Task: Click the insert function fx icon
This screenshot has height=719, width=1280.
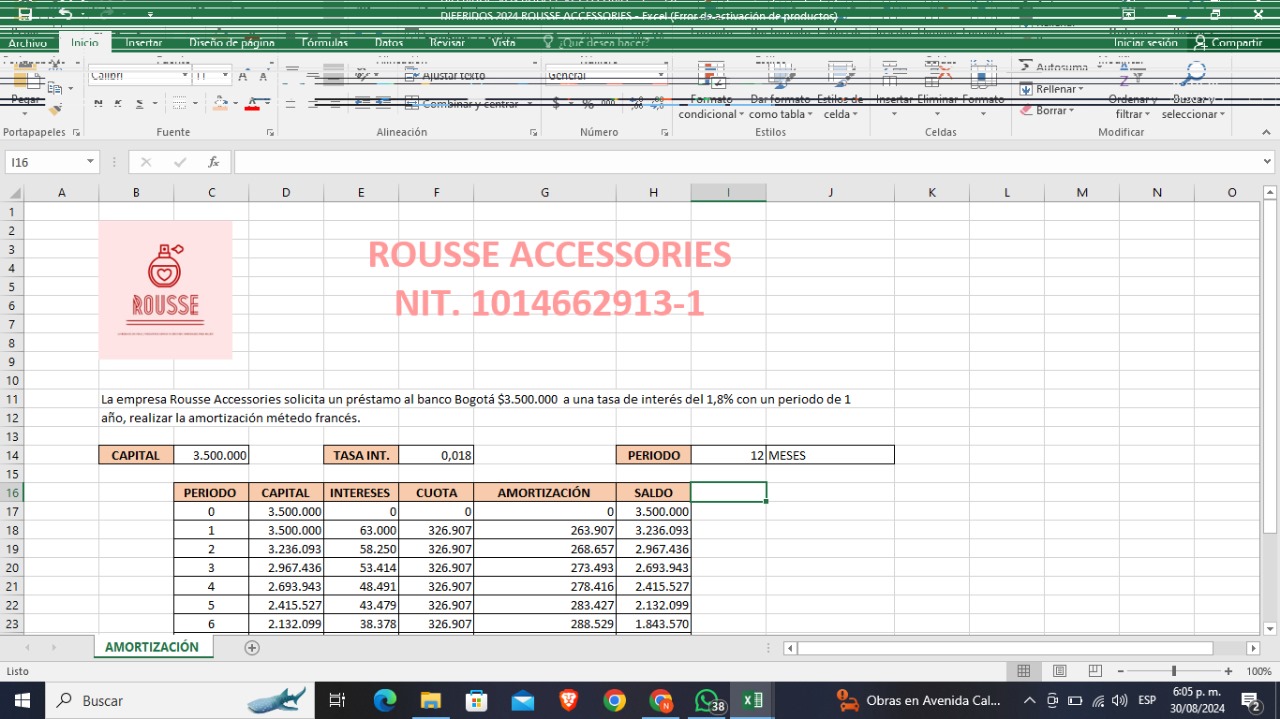Action: (x=213, y=162)
